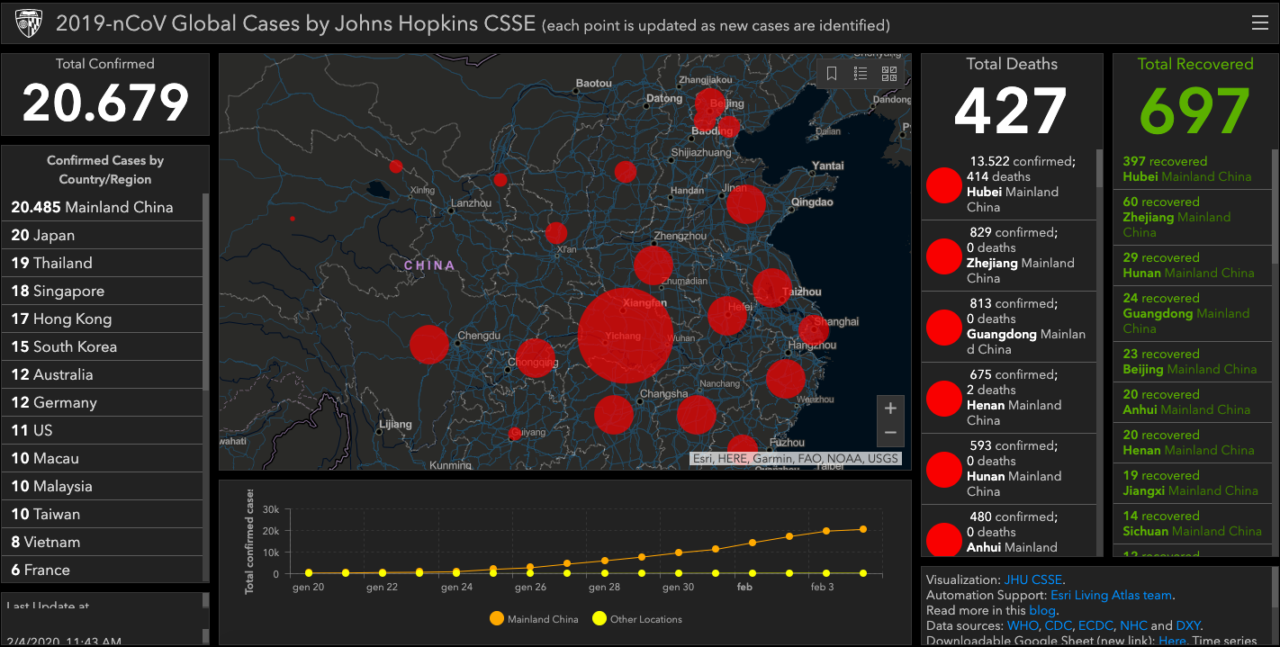Select Germany in the country list
This screenshot has width=1280, height=647.
pyautogui.click(x=102, y=403)
